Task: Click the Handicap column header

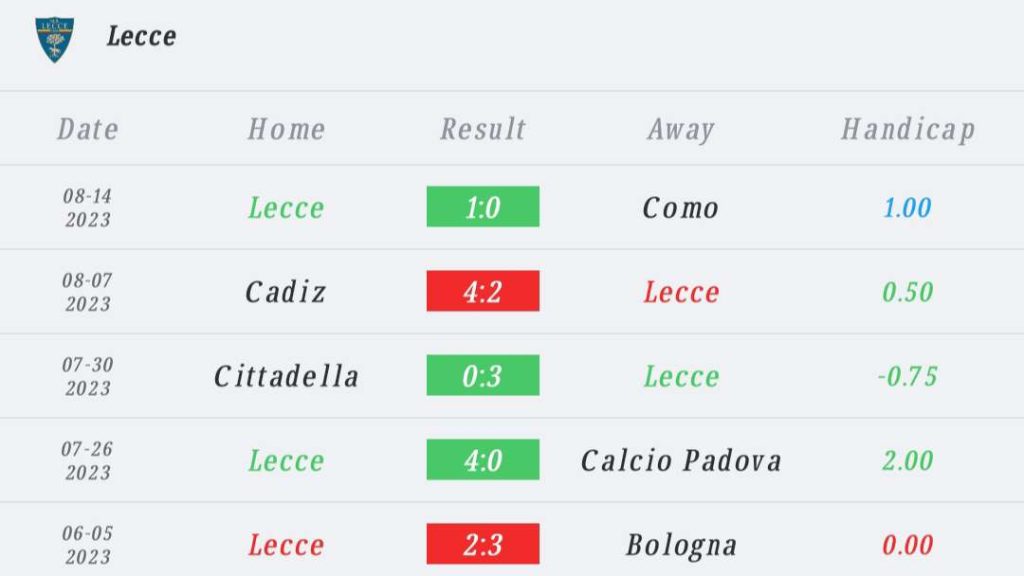Action: [907, 129]
